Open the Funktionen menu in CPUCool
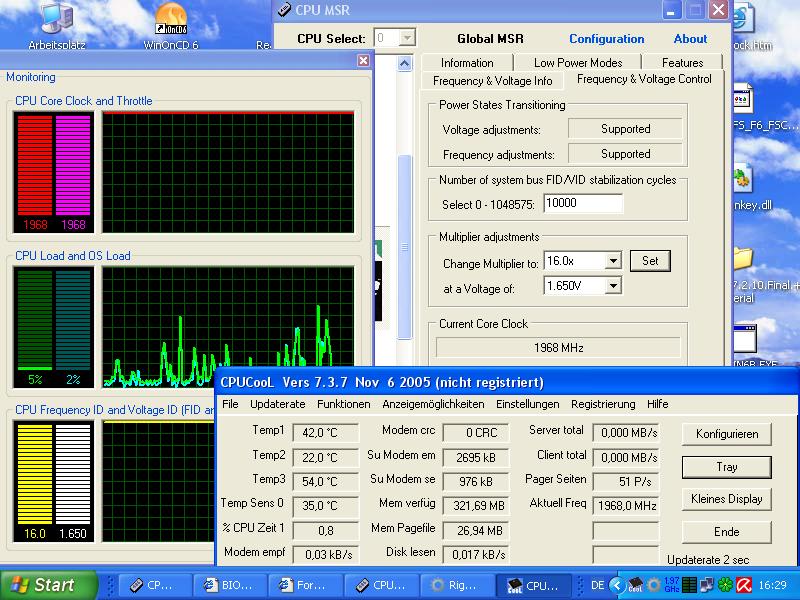800x600 pixels. coord(343,404)
